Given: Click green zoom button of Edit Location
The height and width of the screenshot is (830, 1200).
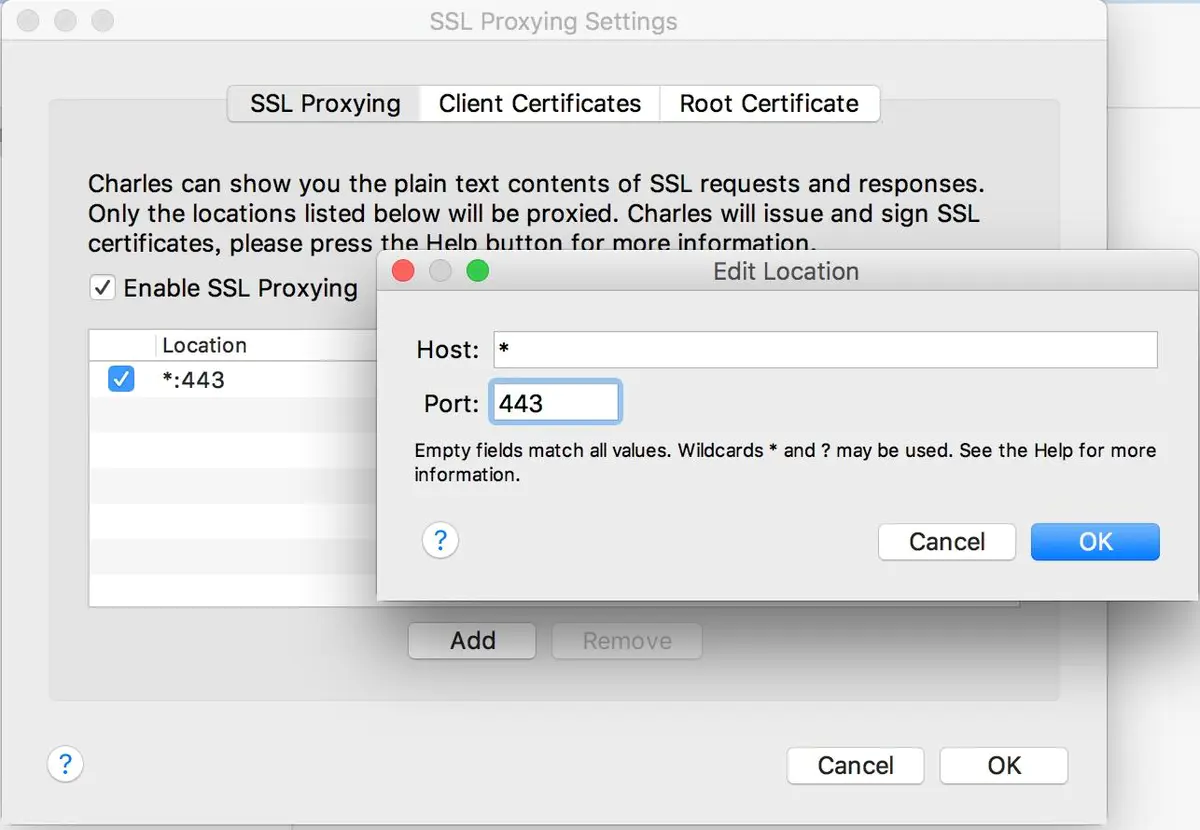Looking at the screenshot, I should [x=478, y=271].
